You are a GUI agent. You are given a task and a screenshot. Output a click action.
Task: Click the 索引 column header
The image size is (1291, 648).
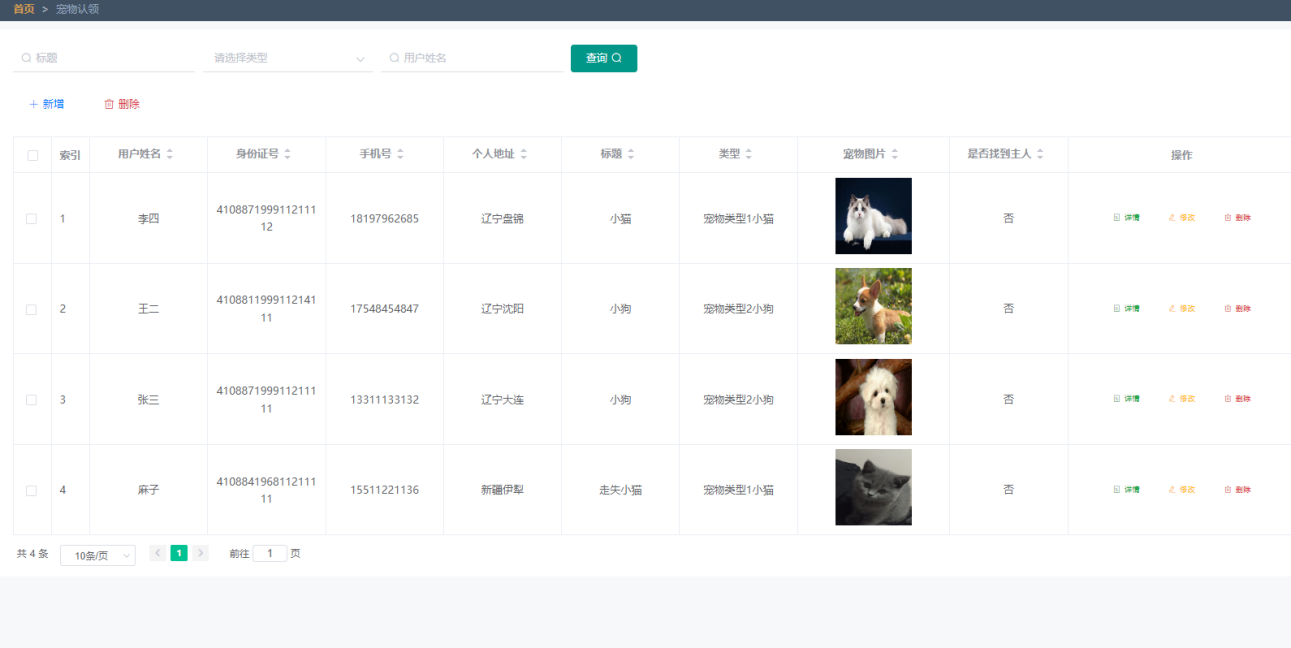[x=70, y=155]
